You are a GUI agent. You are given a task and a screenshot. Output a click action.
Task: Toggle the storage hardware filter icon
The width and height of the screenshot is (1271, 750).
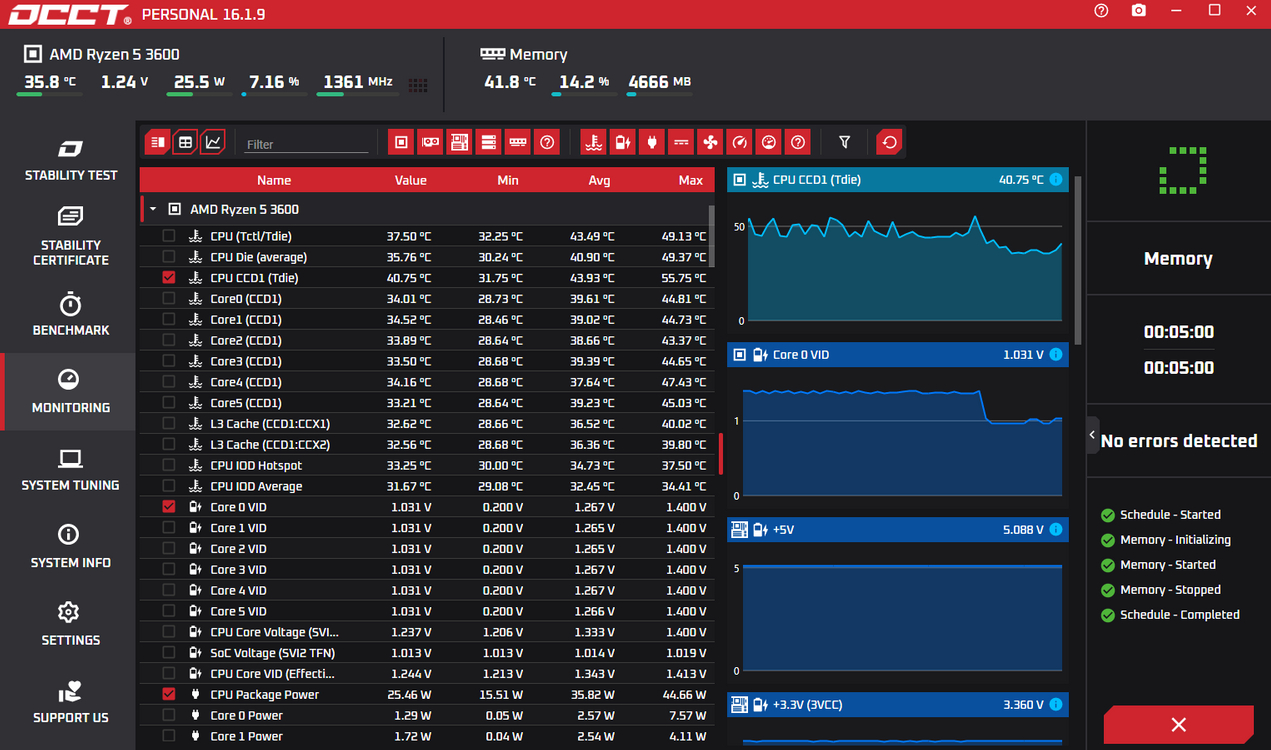[x=488, y=143]
